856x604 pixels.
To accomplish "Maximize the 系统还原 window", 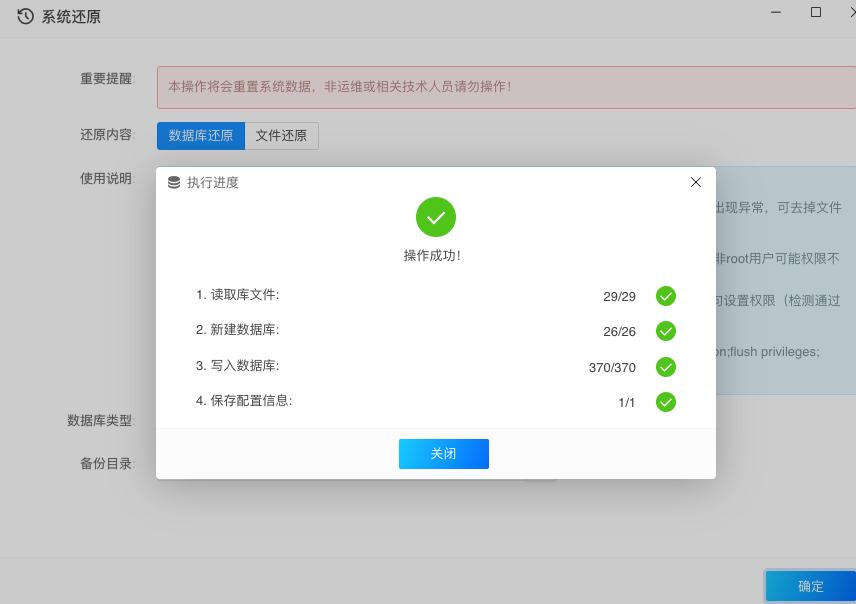I will [816, 12].
